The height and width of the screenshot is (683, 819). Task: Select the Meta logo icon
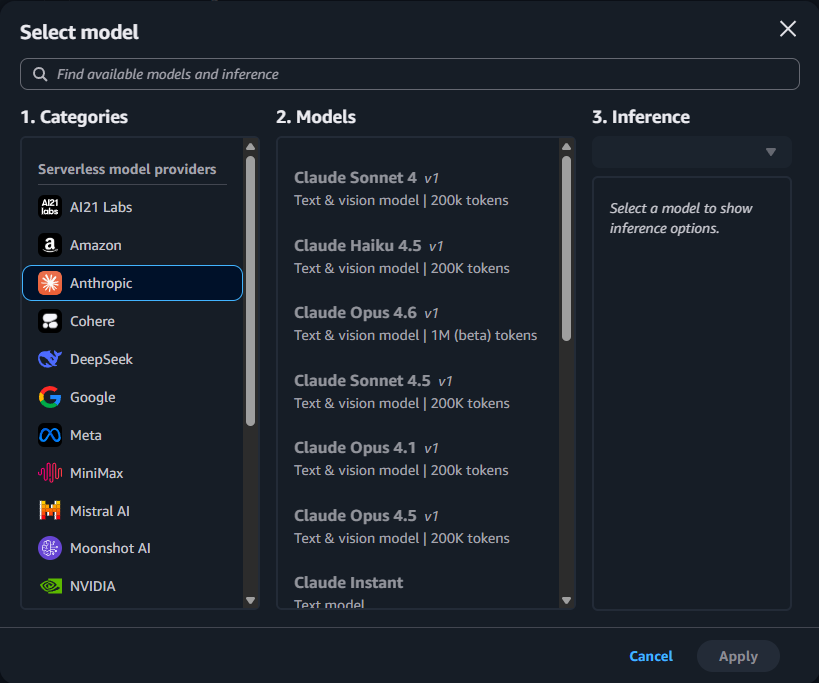click(x=50, y=435)
